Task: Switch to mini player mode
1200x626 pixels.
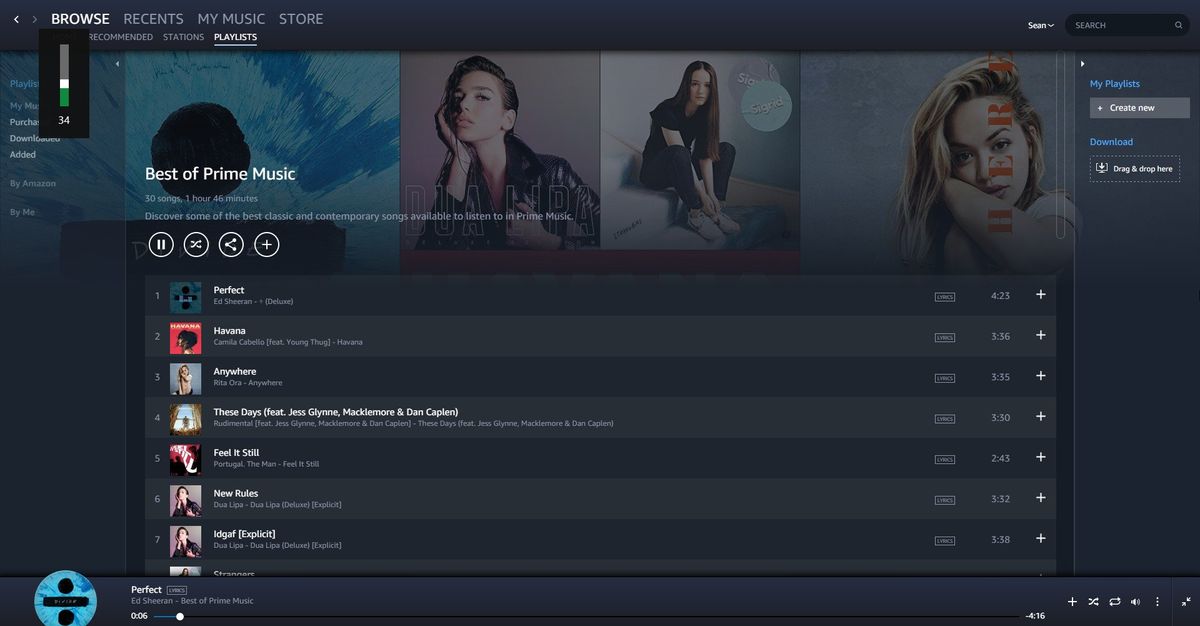Action: [1183, 601]
